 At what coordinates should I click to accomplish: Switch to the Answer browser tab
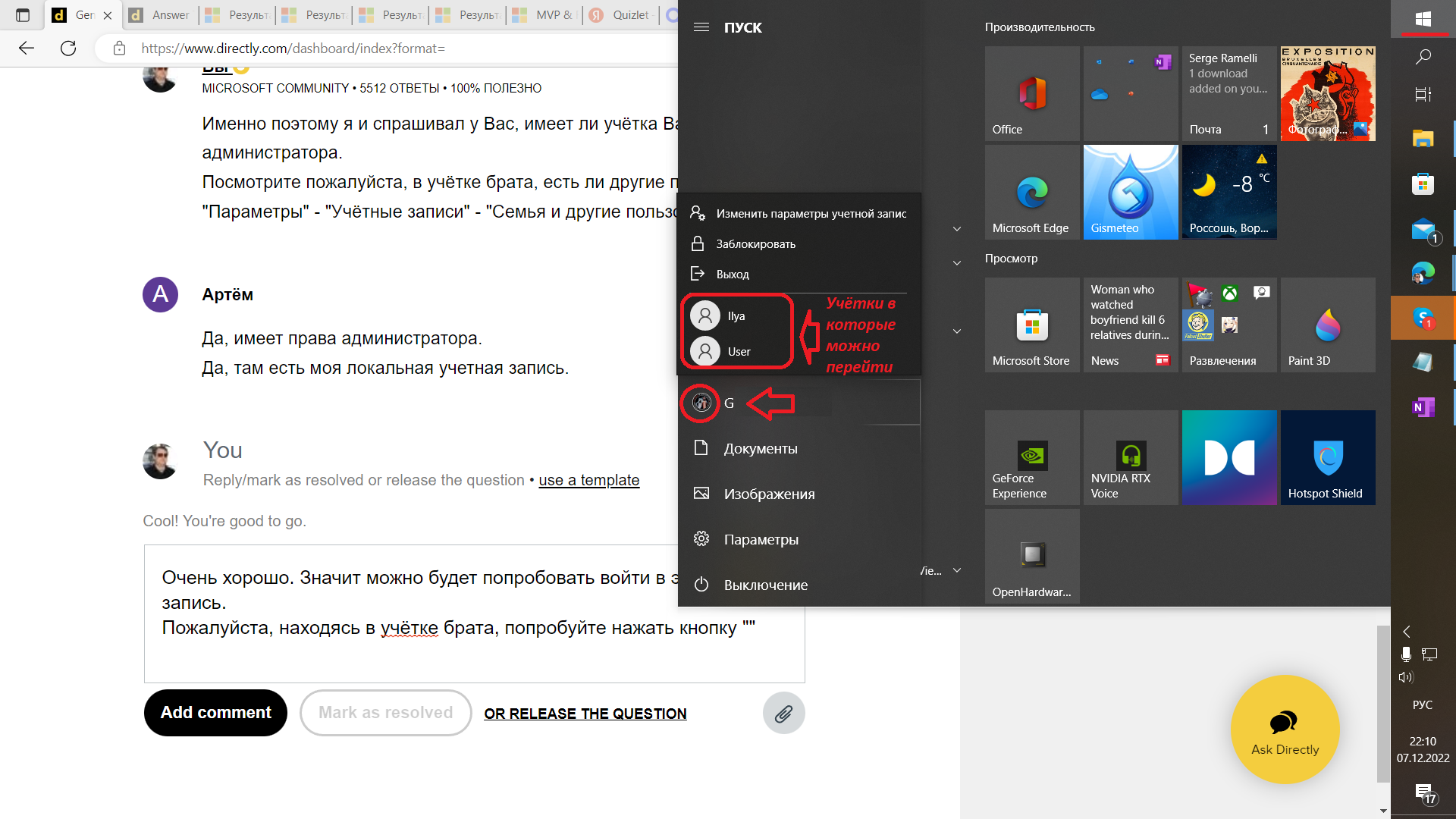(160, 14)
